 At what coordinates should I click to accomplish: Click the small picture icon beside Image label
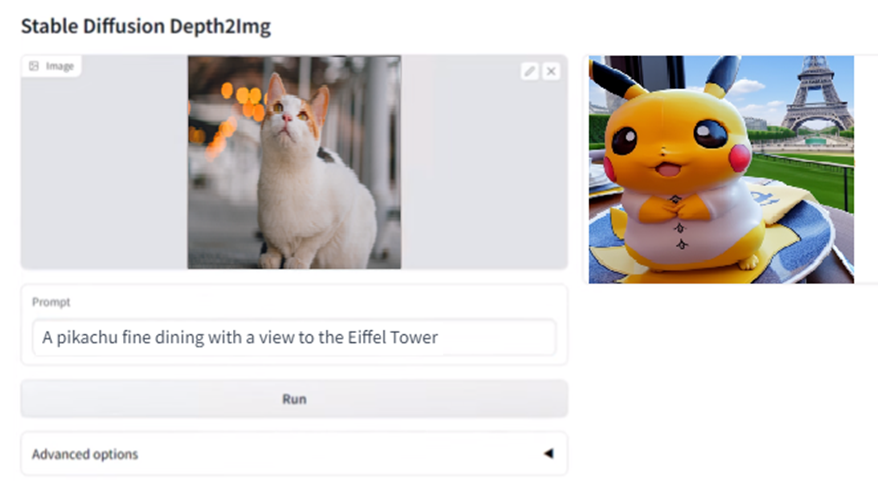click(x=34, y=66)
